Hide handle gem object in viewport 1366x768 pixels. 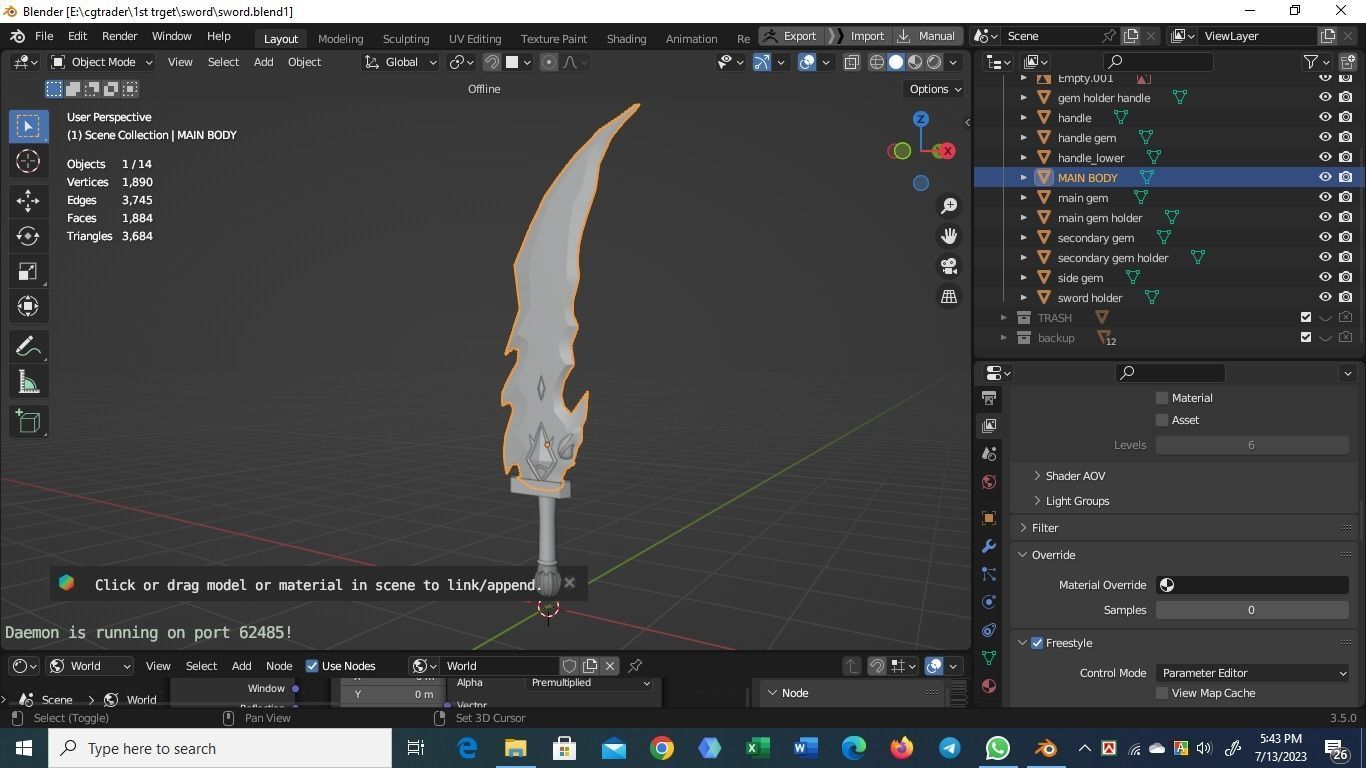(x=1325, y=137)
